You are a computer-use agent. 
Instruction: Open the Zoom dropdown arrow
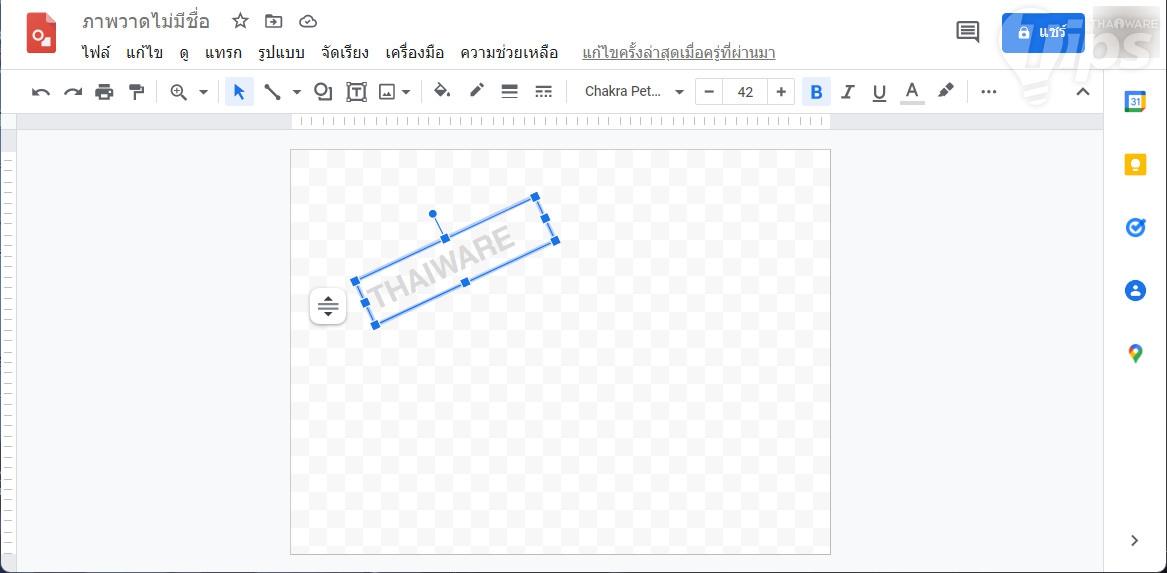pyautogui.click(x=203, y=92)
